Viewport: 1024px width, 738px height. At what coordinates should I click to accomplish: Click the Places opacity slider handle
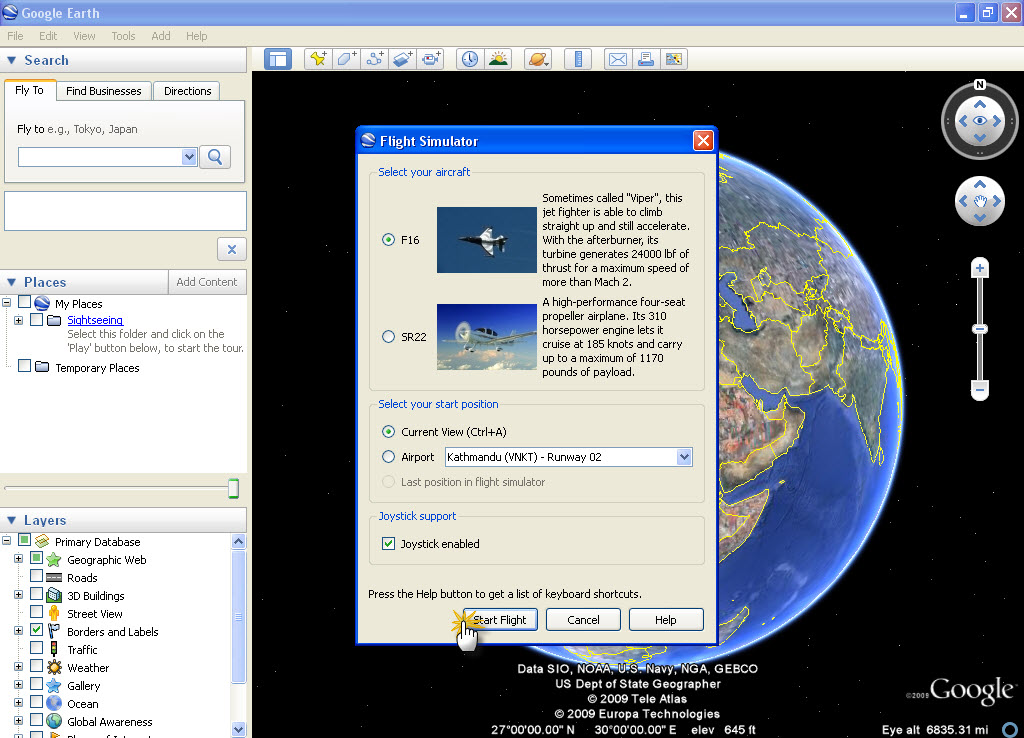(234, 489)
